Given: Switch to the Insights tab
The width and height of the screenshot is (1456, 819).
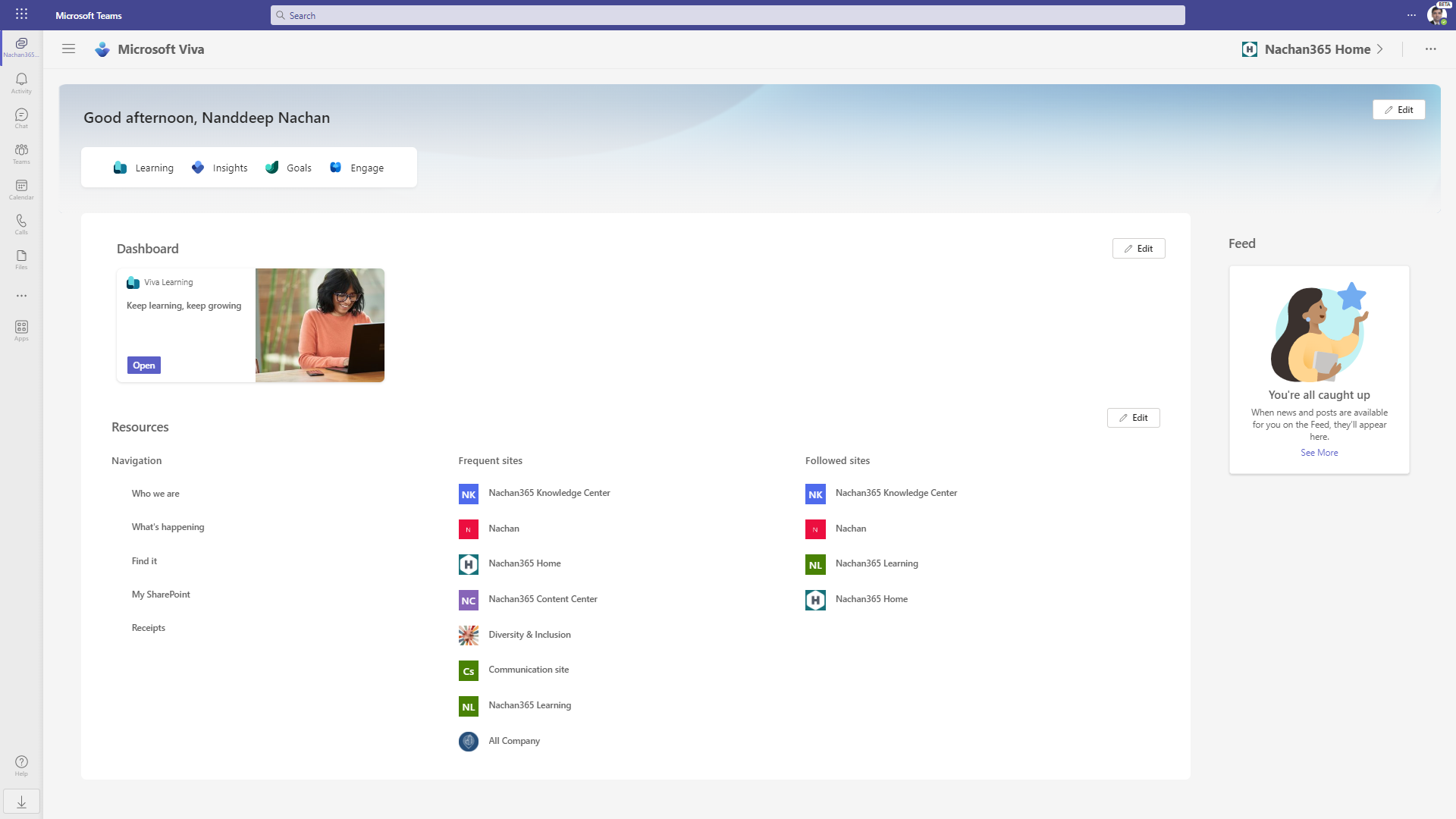Looking at the screenshot, I should [x=219, y=168].
